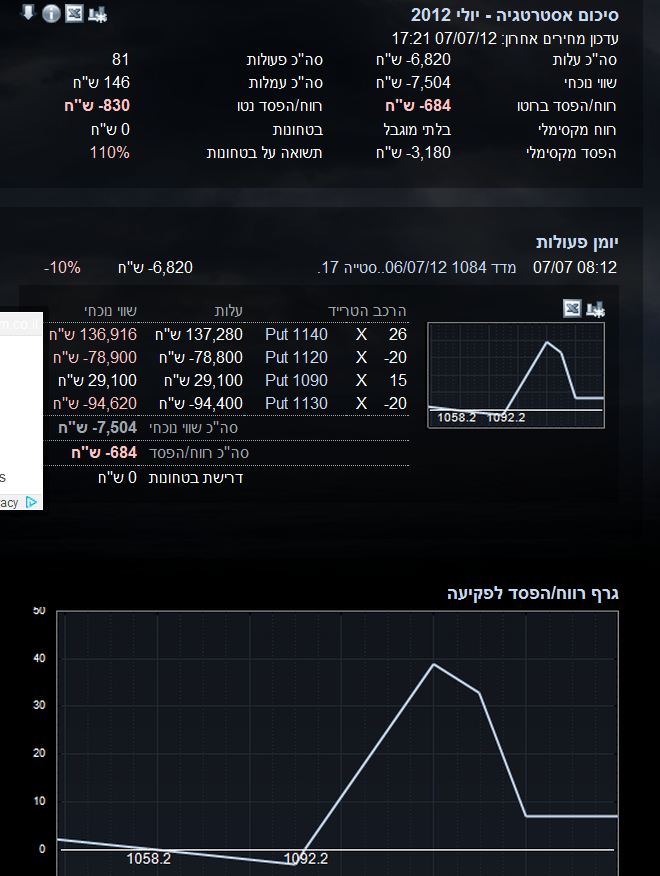The image size is (660, 876).
Task: Open the info icon in summary header
Action: [x=50, y=15]
